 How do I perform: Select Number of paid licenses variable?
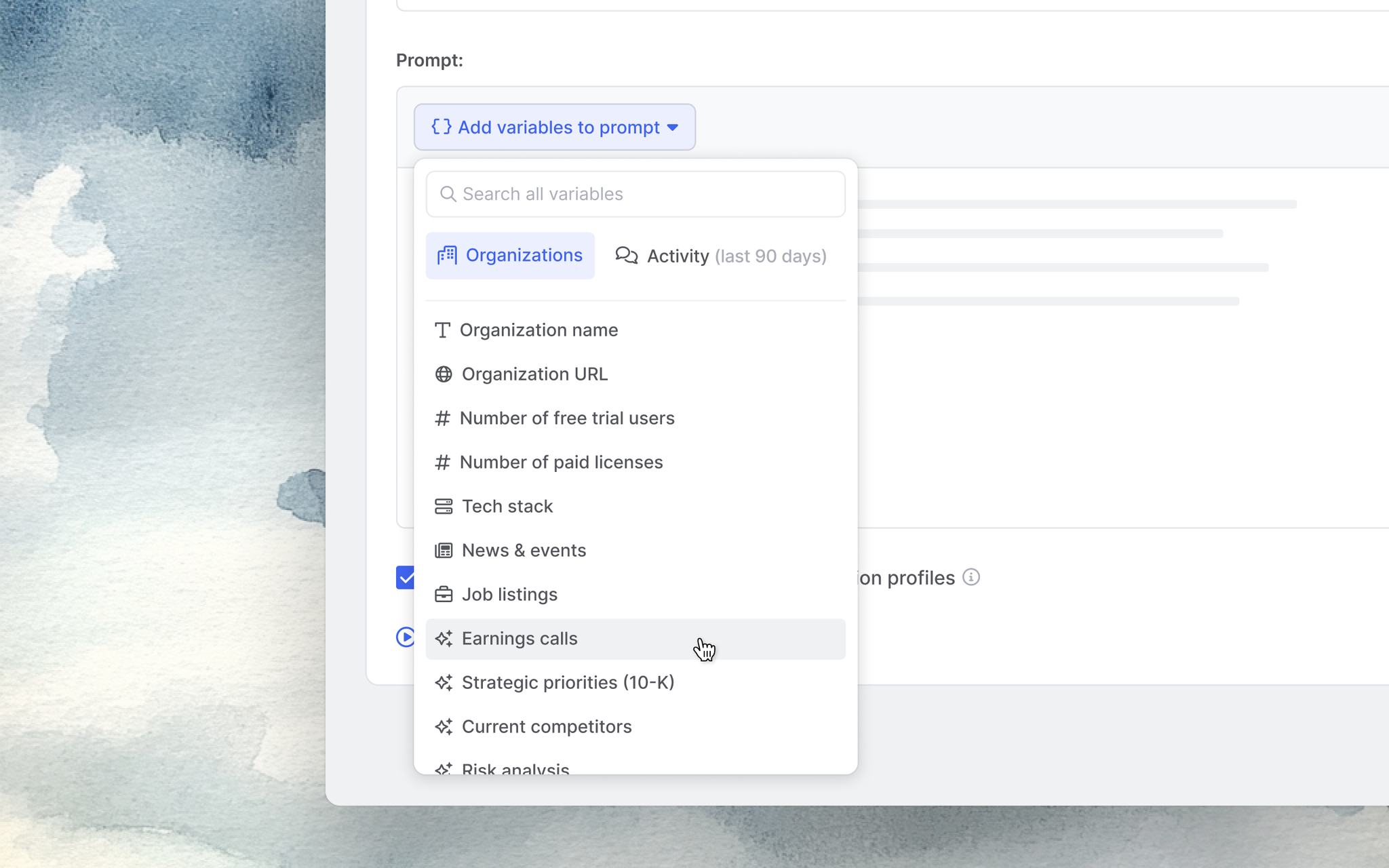click(561, 462)
